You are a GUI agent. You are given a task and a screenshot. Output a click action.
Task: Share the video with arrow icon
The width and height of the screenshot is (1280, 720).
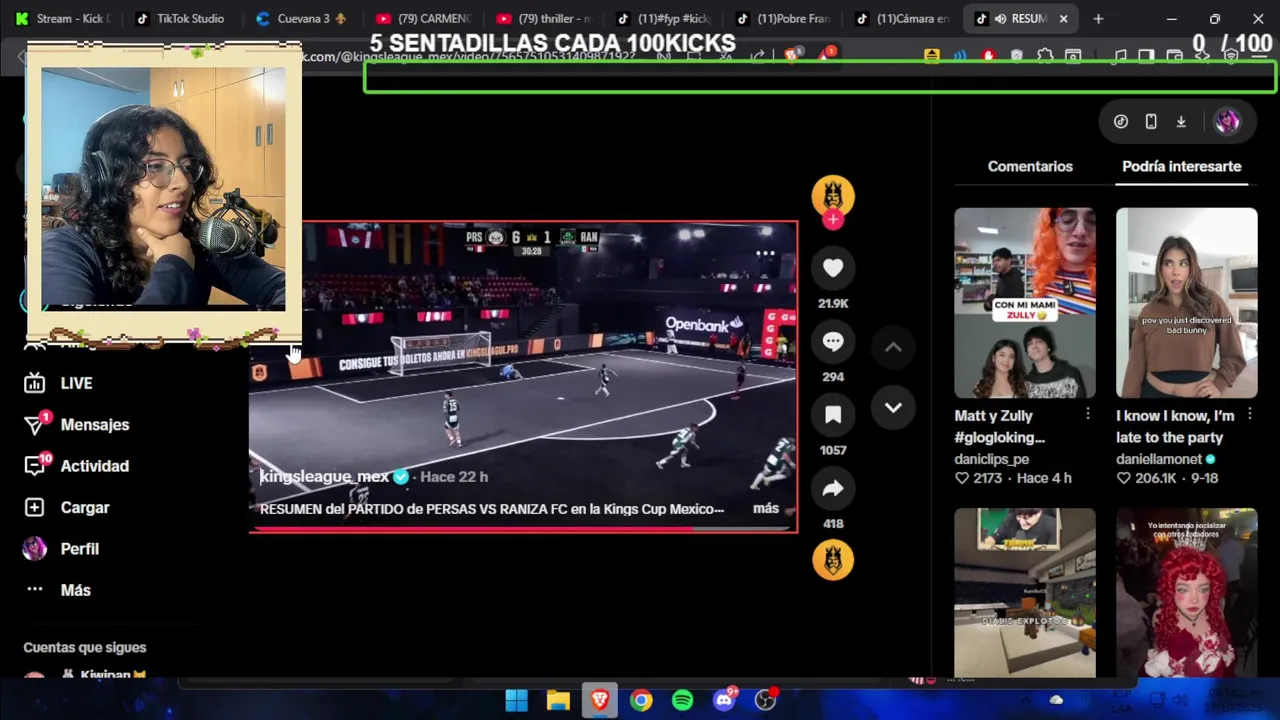833,488
